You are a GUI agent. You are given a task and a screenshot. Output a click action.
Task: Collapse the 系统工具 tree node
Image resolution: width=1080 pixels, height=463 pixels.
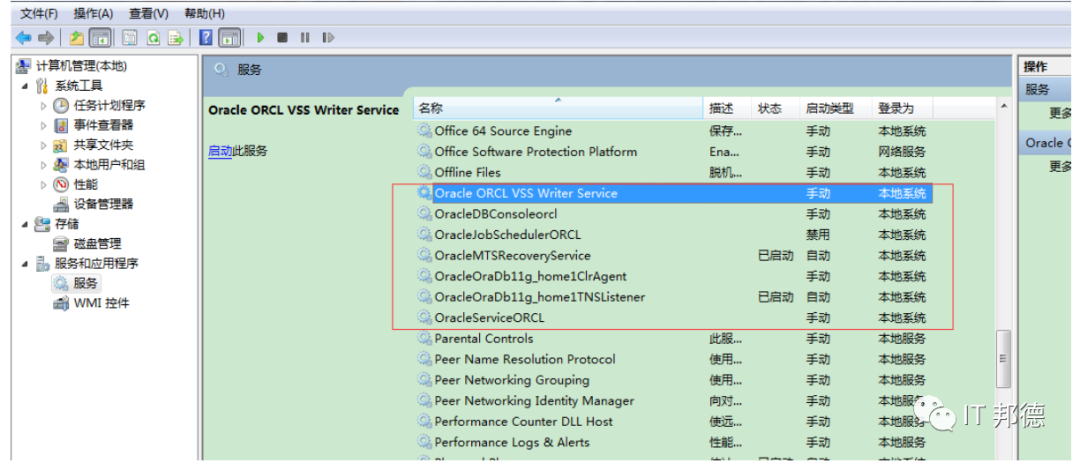[x=25, y=86]
